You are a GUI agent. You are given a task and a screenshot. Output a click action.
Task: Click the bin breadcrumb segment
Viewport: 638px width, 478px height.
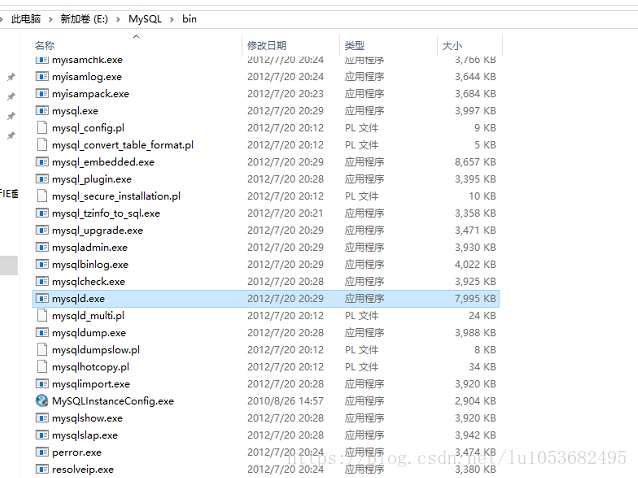[x=189, y=19]
